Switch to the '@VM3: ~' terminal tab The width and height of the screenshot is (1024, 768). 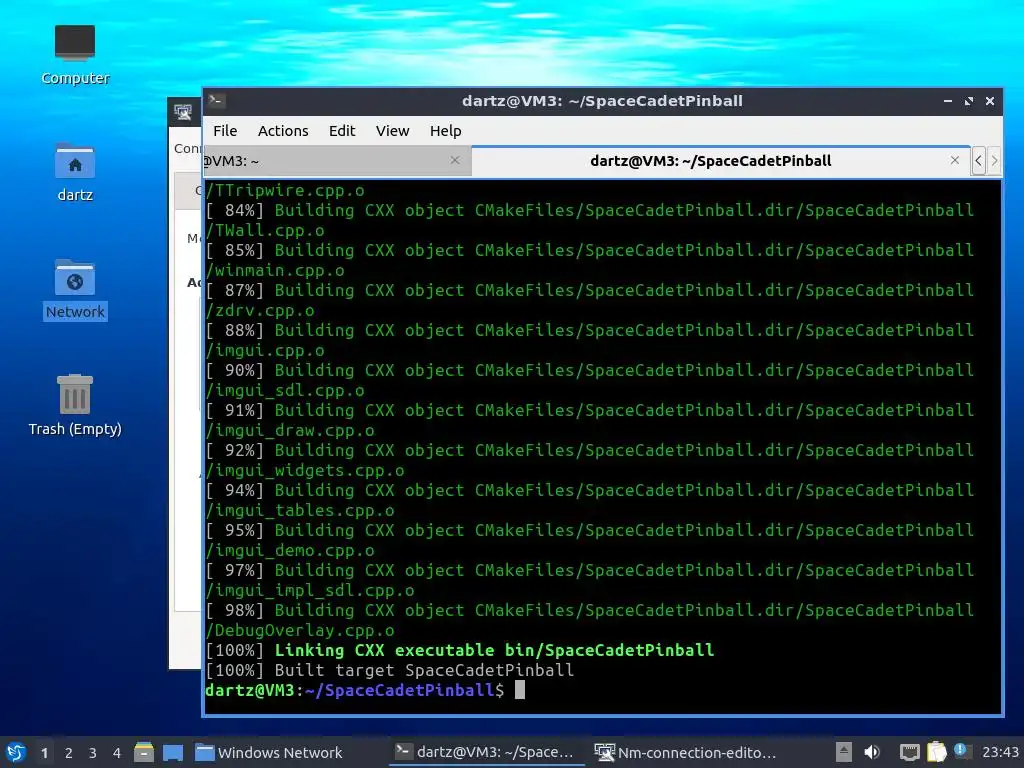pos(337,161)
